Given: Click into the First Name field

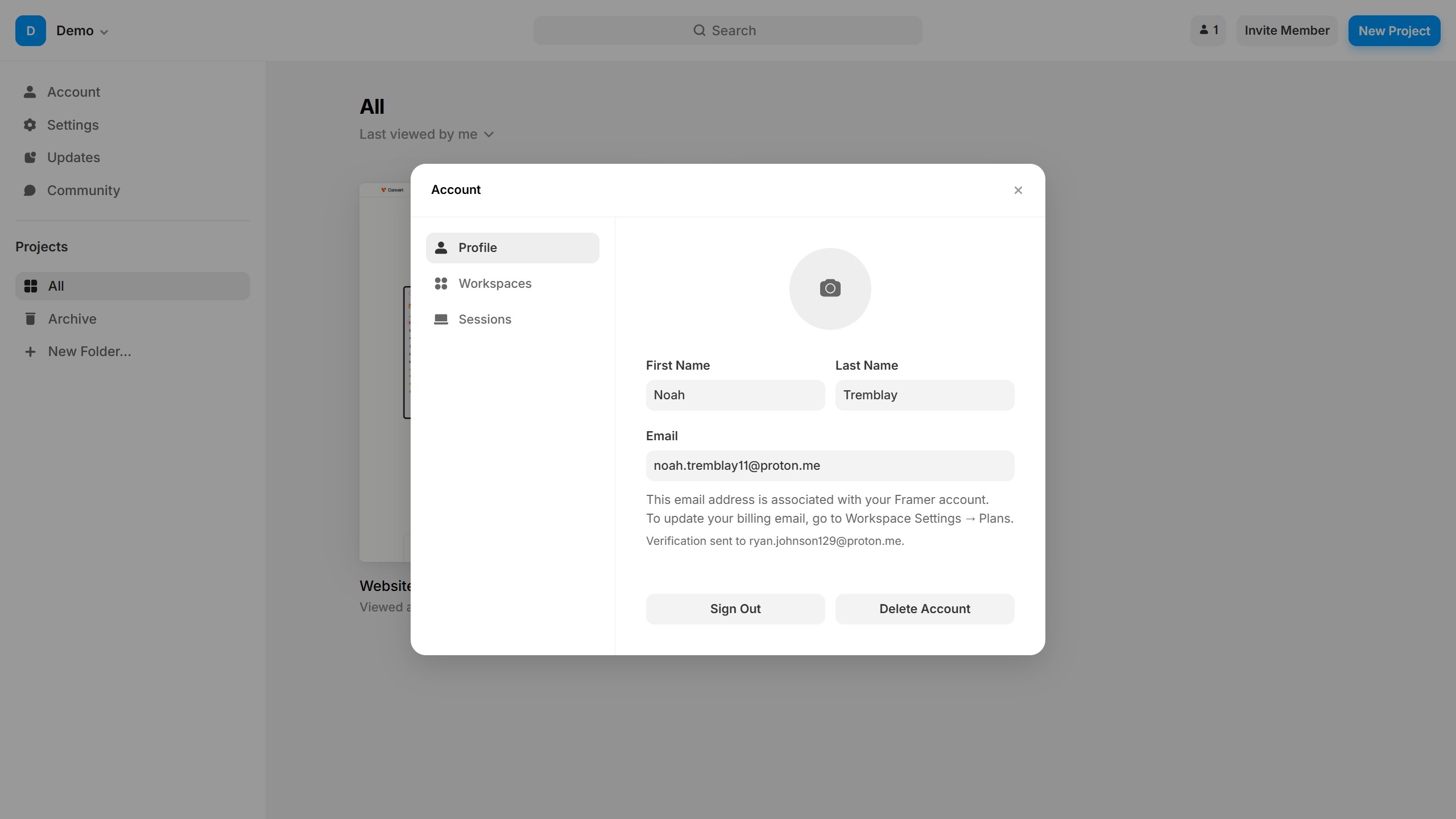Looking at the screenshot, I should 735,395.
